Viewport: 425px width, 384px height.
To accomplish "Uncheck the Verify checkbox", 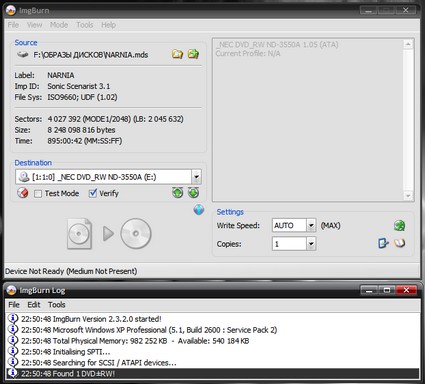I will click(93, 193).
